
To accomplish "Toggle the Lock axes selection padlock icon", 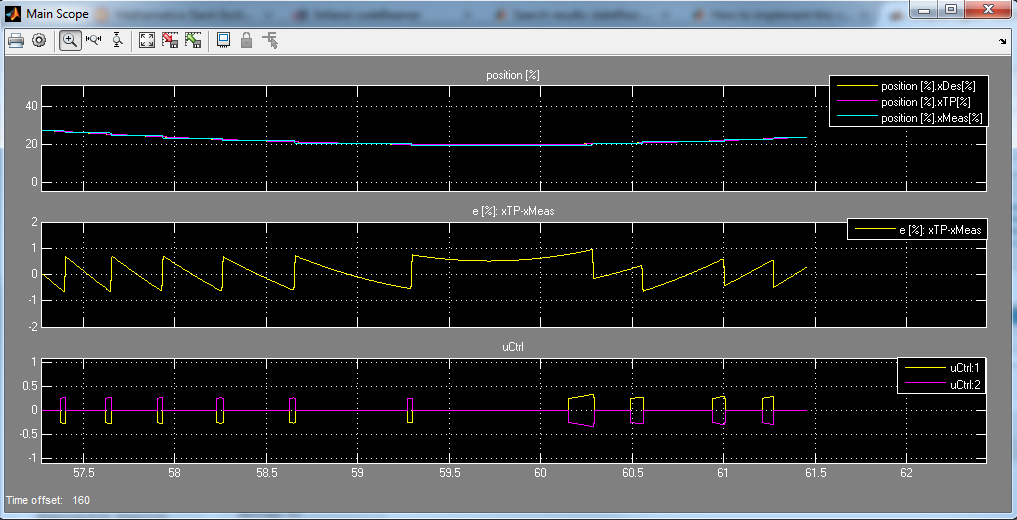I will click(246, 41).
